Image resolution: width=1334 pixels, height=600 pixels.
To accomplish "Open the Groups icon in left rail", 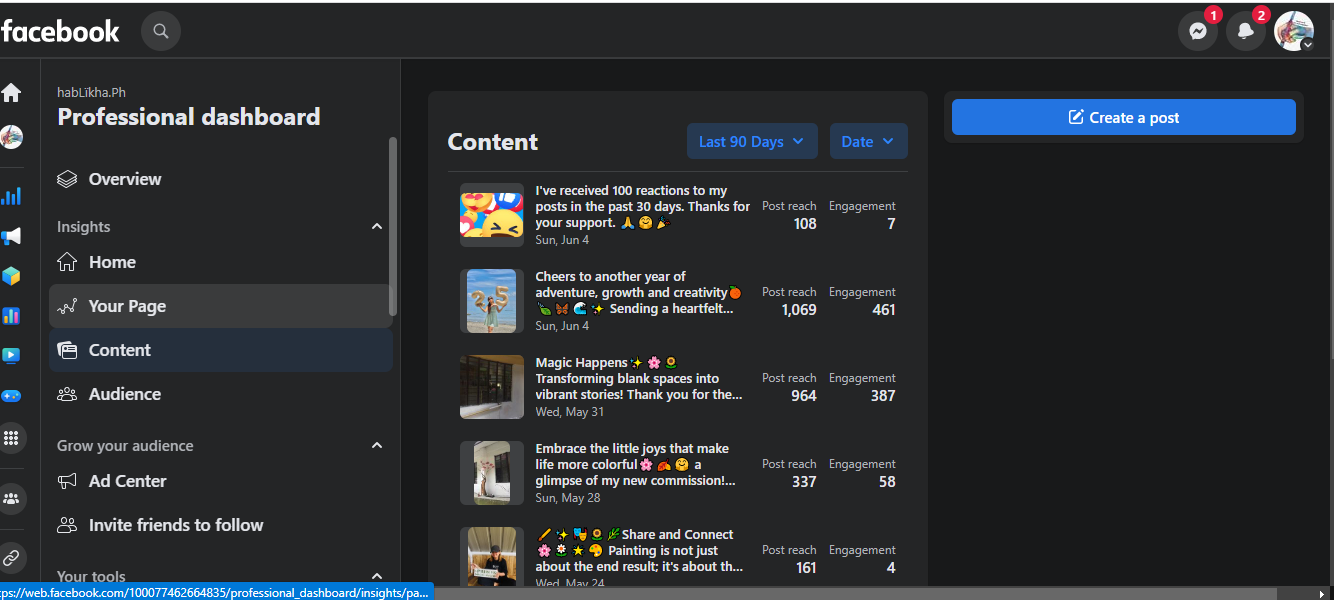I will click(x=11, y=498).
